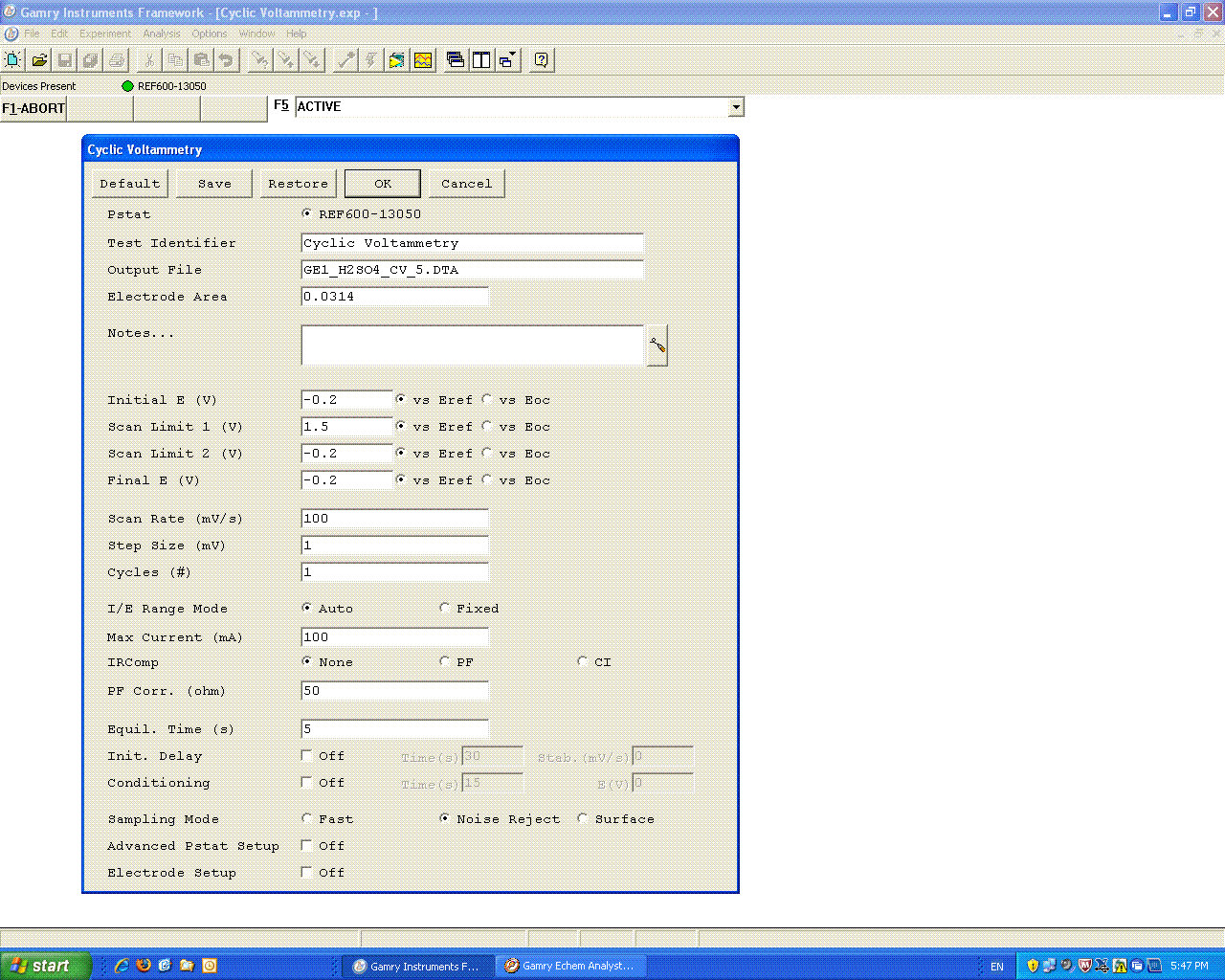This screenshot has height=980, width=1225.
Task: Click the Equil. Time (s) field
Action: 394,729
